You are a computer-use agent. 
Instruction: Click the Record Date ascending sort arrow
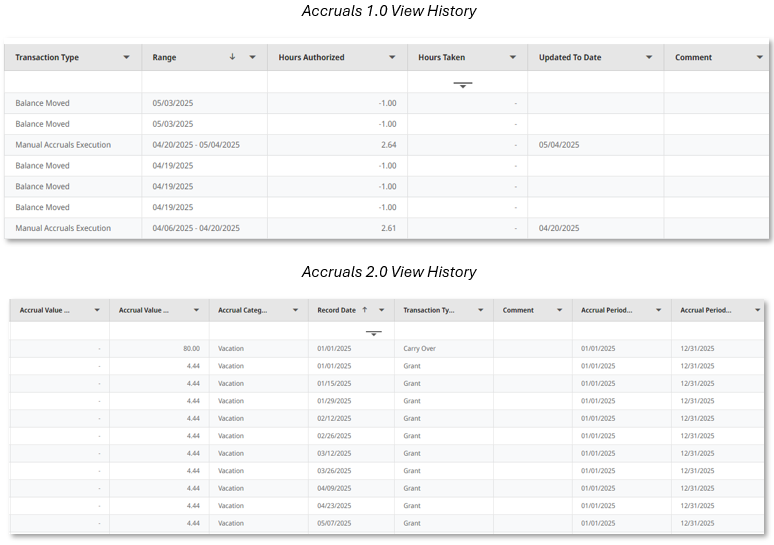click(365, 311)
